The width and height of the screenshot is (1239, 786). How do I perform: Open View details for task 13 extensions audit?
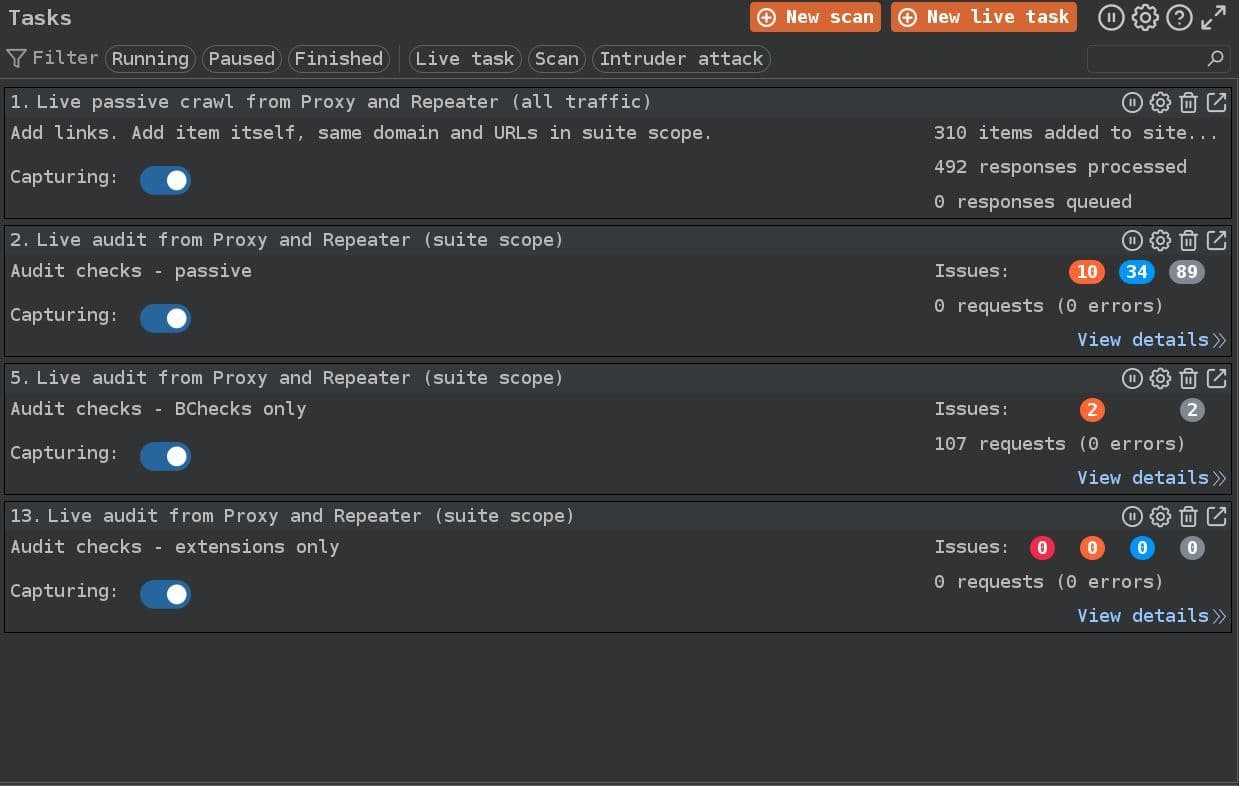[1151, 616]
